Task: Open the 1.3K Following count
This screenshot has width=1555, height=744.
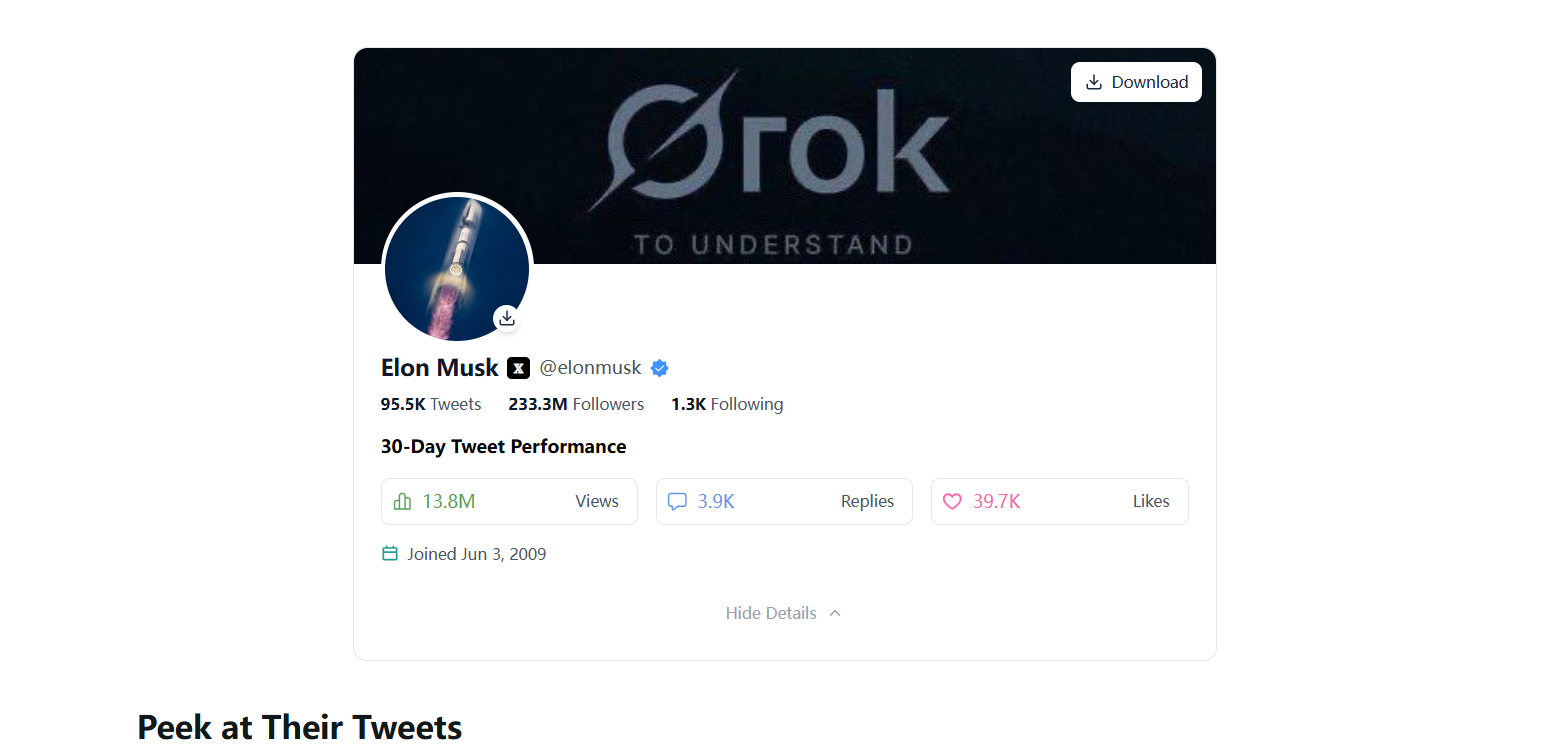Action: (x=727, y=404)
